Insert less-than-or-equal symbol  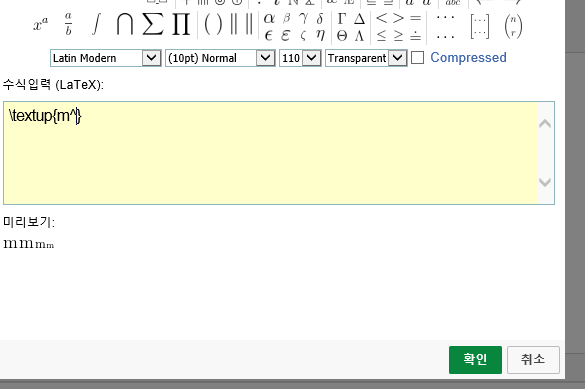(381, 35)
